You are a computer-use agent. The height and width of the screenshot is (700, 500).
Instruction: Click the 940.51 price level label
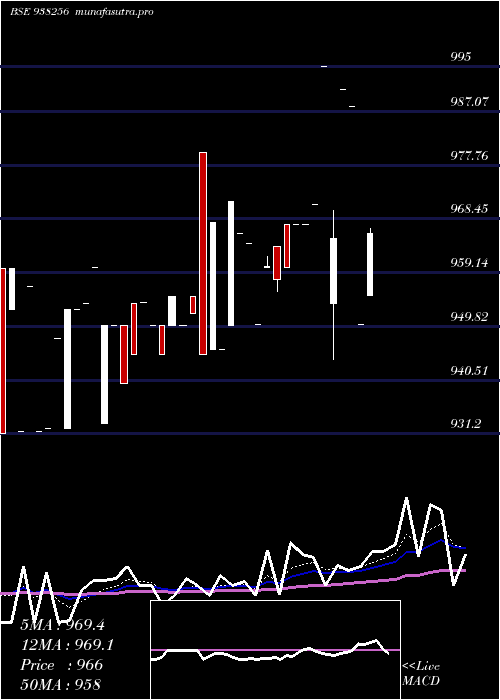coord(469,371)
